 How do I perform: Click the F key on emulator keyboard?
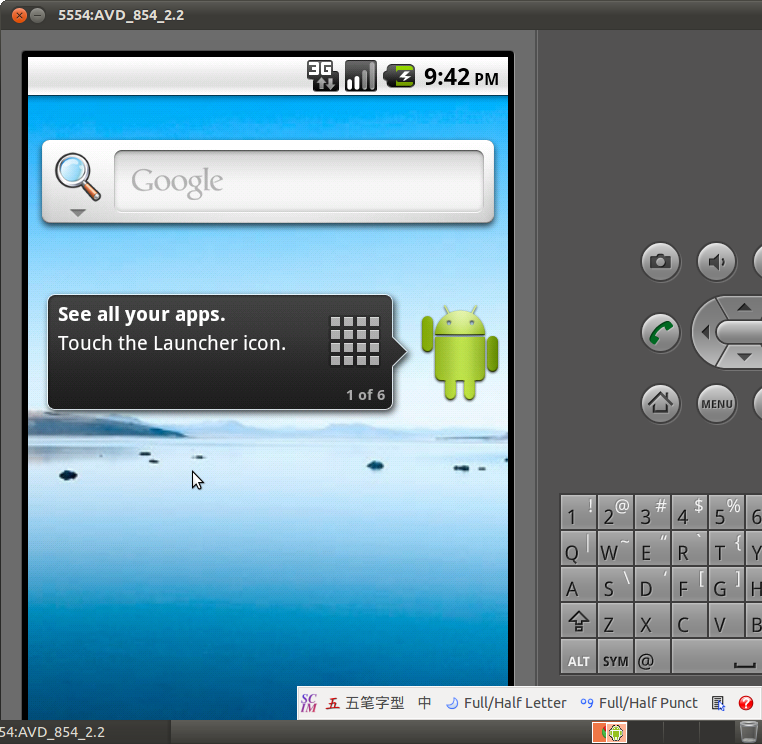click(689, 584)
